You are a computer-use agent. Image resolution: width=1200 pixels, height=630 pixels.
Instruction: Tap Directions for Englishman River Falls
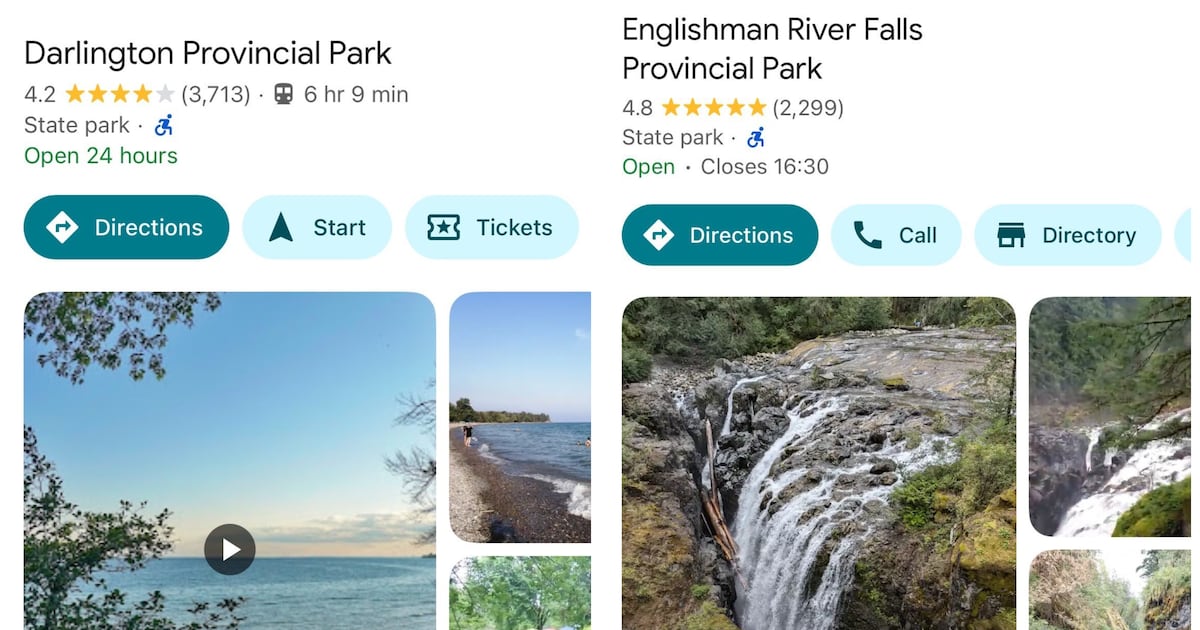click(719, 235)
